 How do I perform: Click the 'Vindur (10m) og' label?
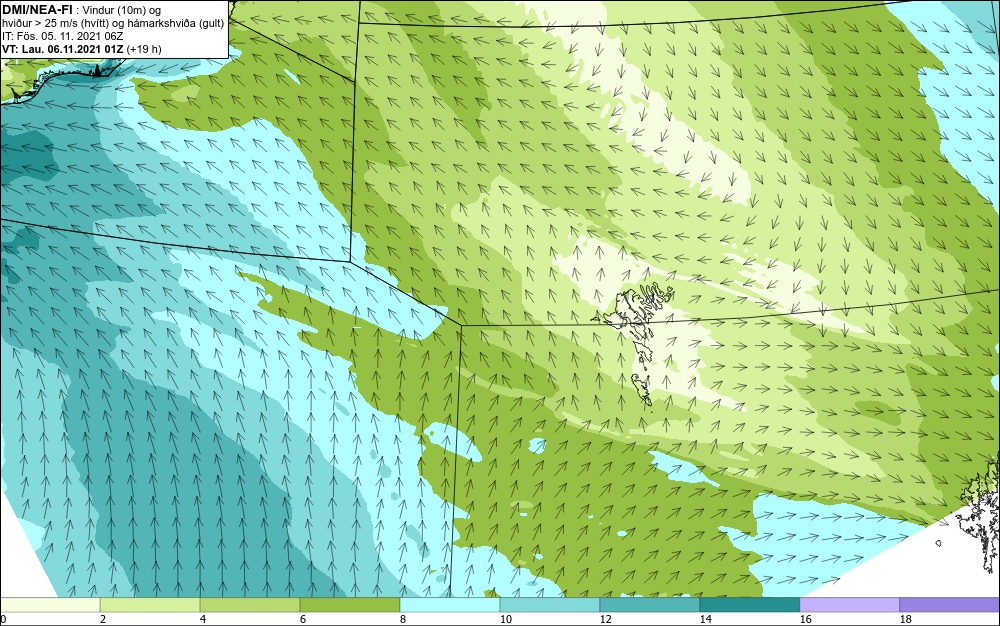pos(122,10)
